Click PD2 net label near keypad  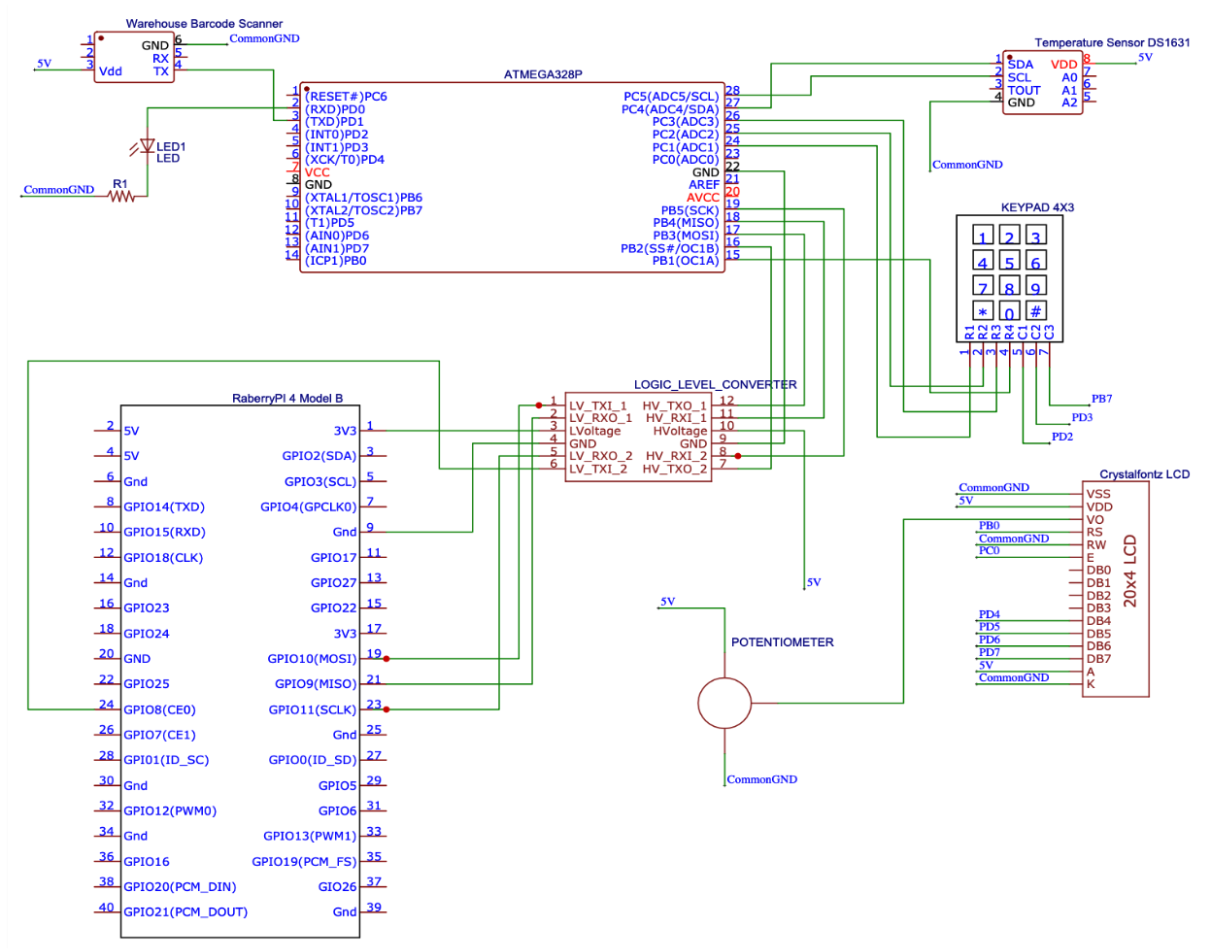point(1062,438)
